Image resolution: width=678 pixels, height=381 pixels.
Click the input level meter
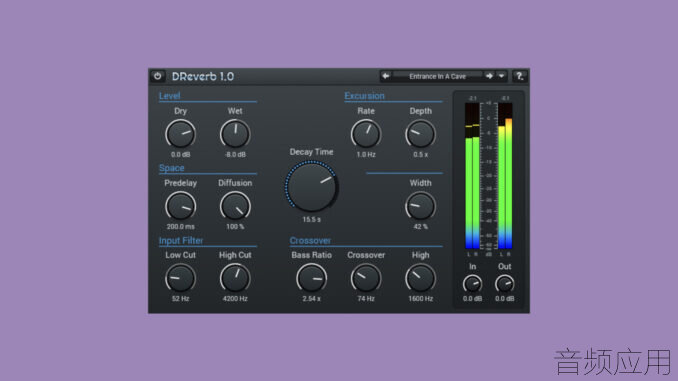[x=472, y=176]
